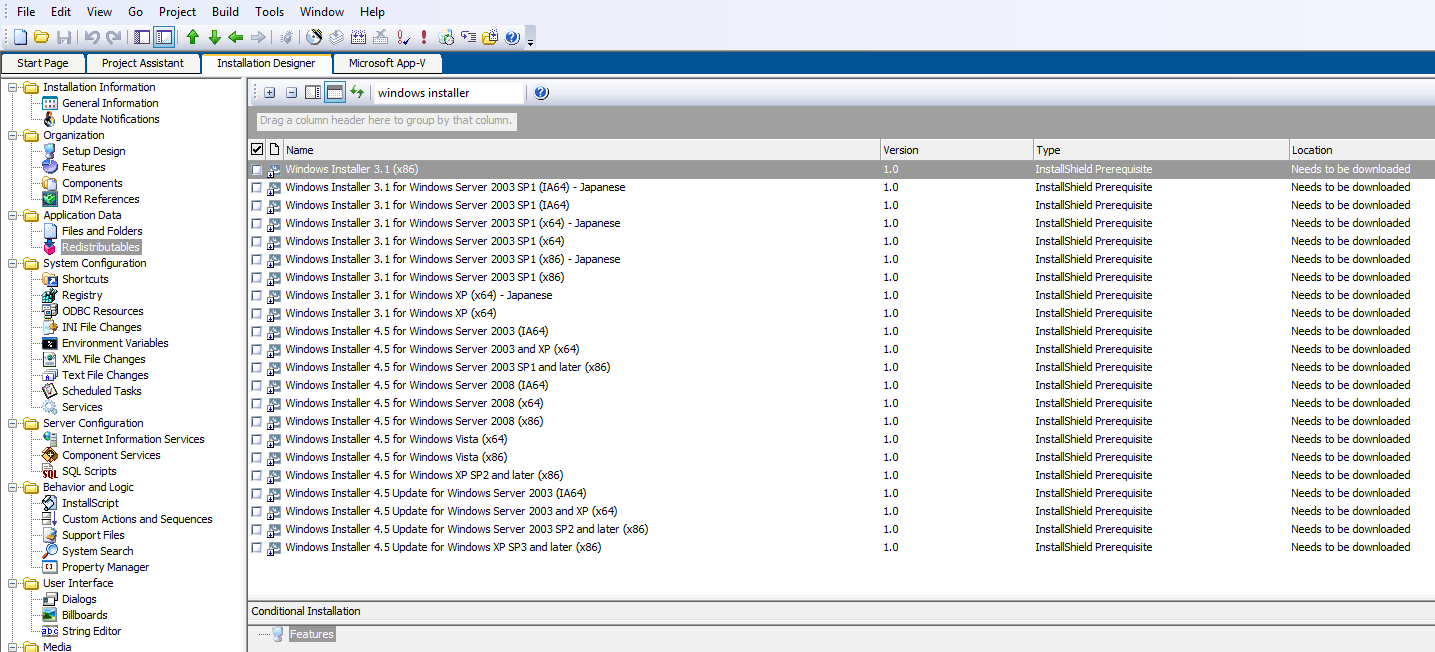The width and height of the screenshot is (1435, 652).
Task: Click the checked-column header checkbox
Action: tap(257, 149)
